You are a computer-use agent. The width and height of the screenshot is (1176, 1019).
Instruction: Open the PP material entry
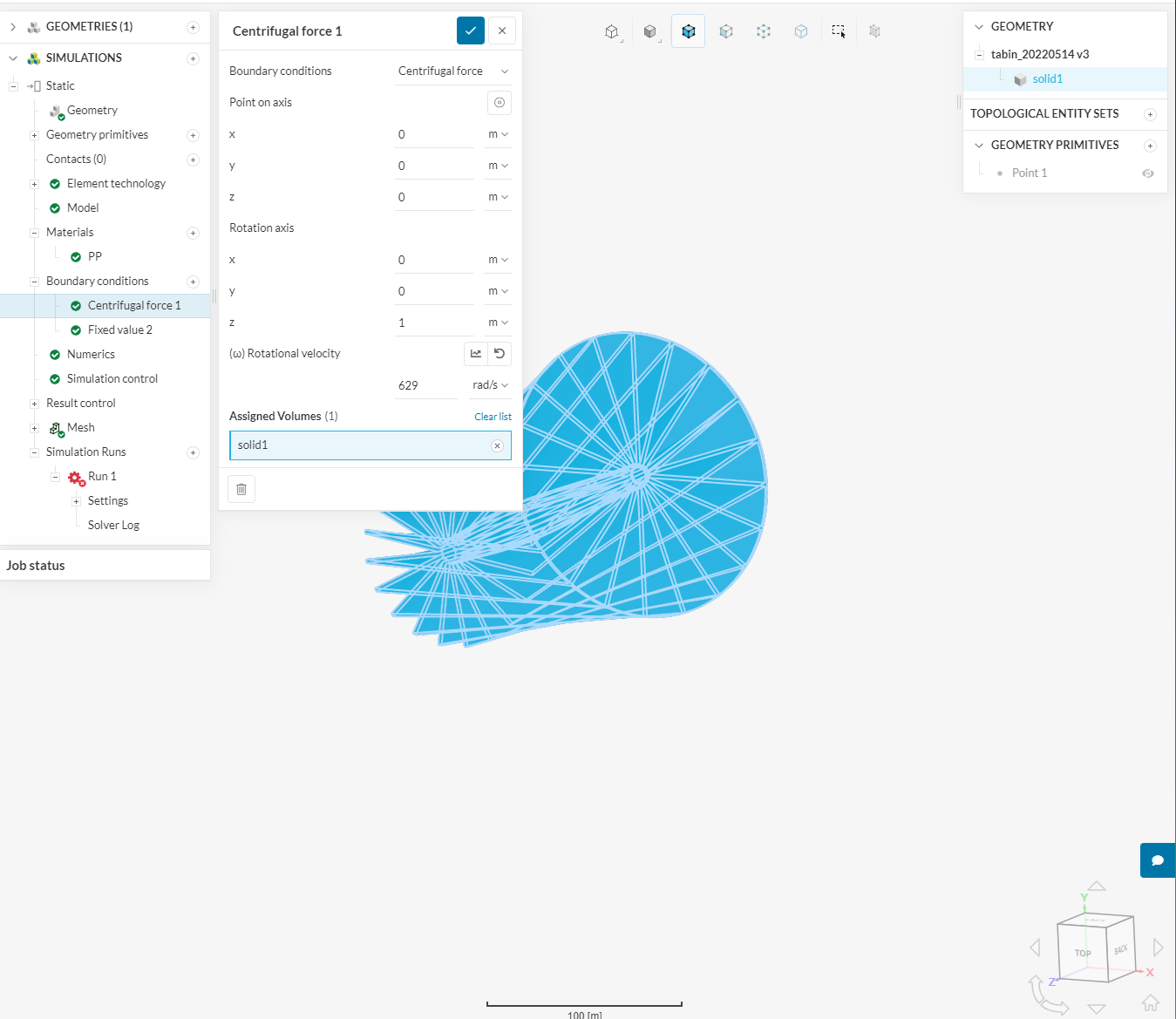[x=95, y=257]
